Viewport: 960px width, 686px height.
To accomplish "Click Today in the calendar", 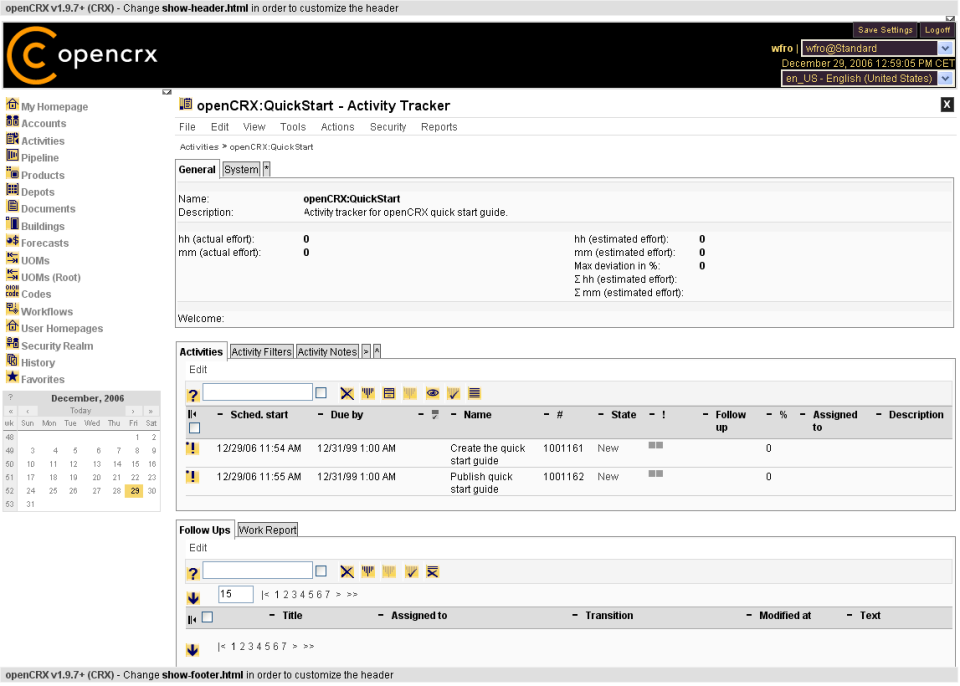I will click(x=80, y=411).
